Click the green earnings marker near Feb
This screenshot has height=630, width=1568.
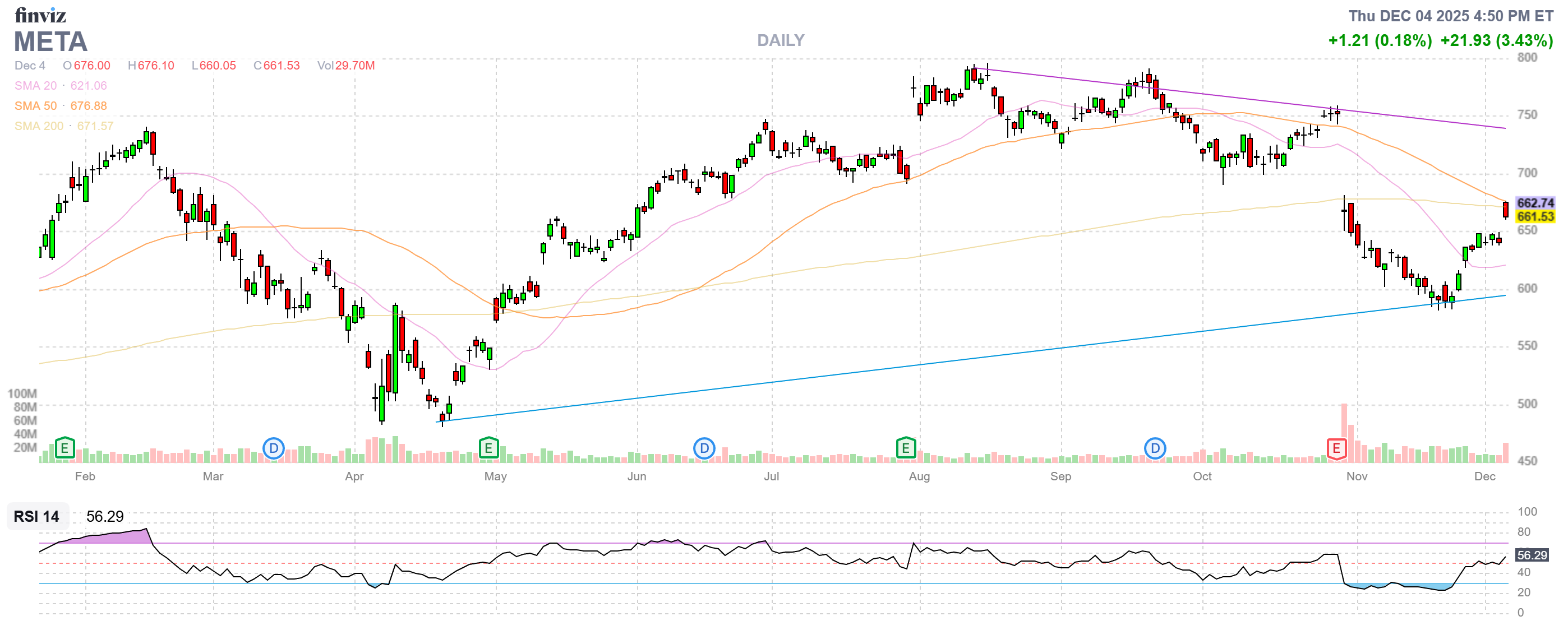pos(64,449)
